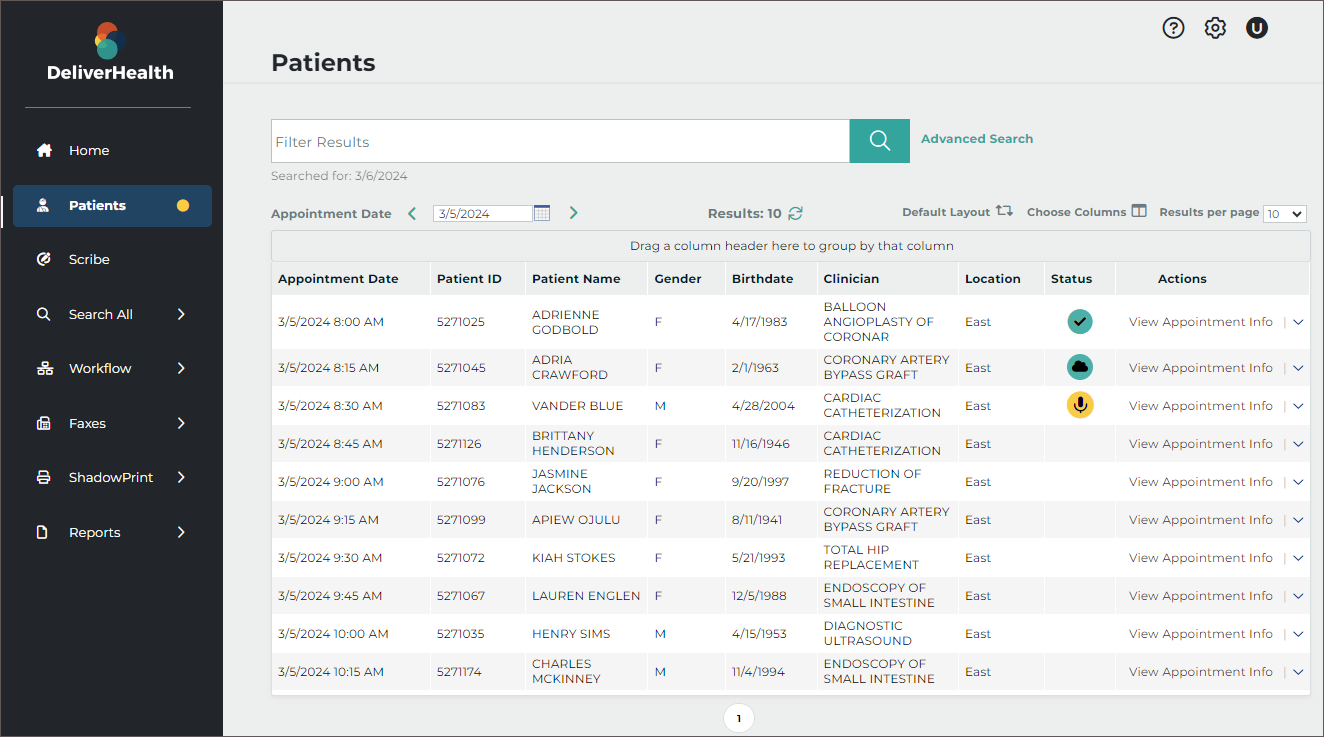Open the Results per page dropdown
The height and width of the screenshot is (737, 1324).
tap(1285, 214)
